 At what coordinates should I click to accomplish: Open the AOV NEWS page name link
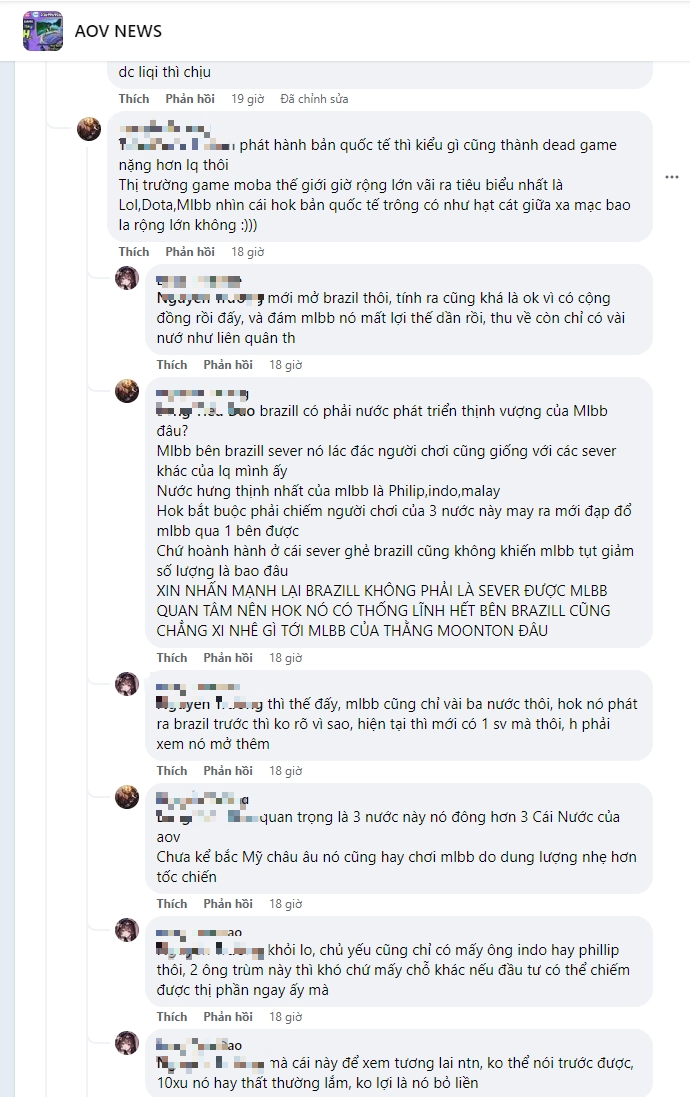tap(118, 31)
